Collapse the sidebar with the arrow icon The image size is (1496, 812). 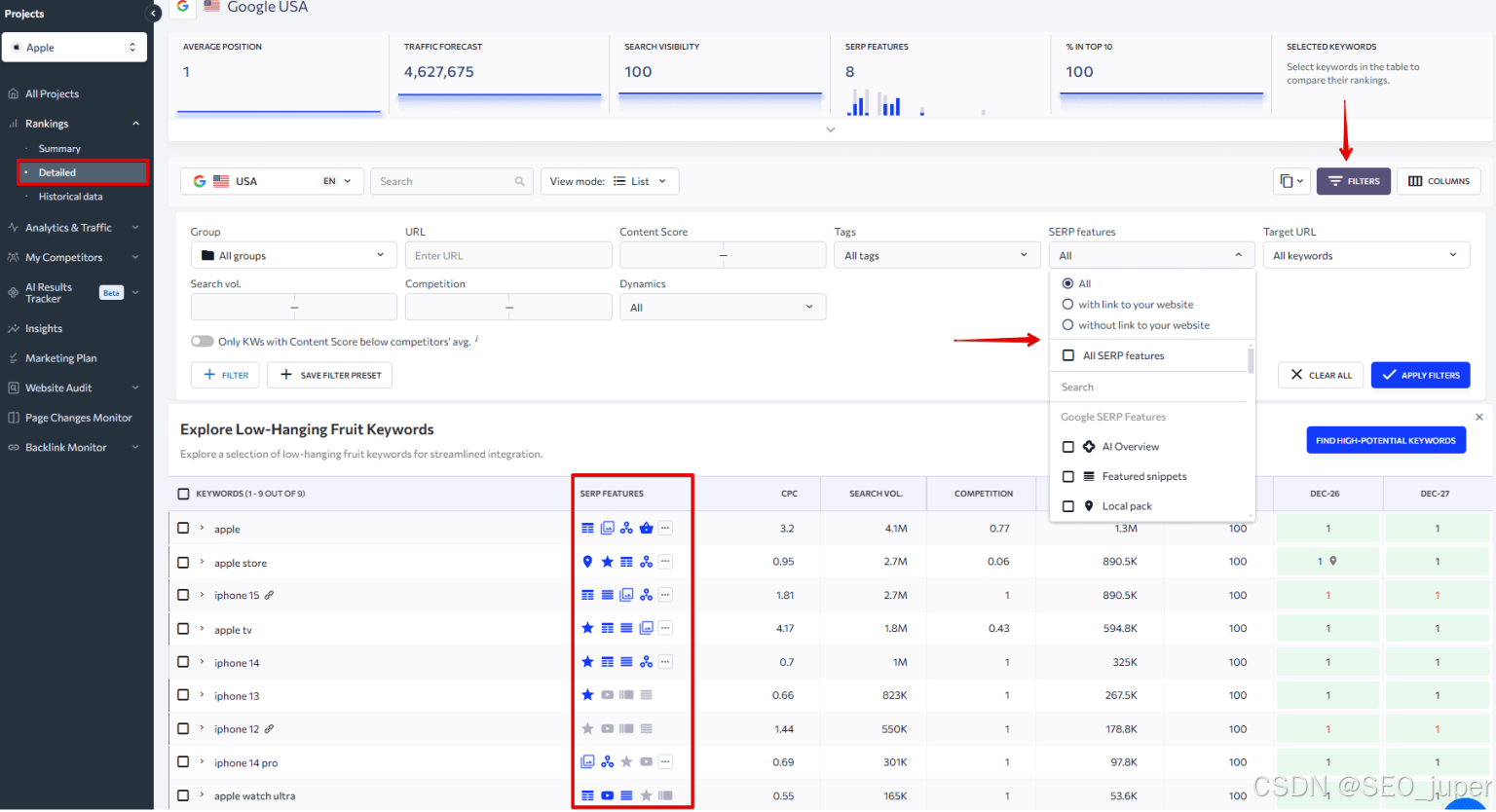click(153, 14)
